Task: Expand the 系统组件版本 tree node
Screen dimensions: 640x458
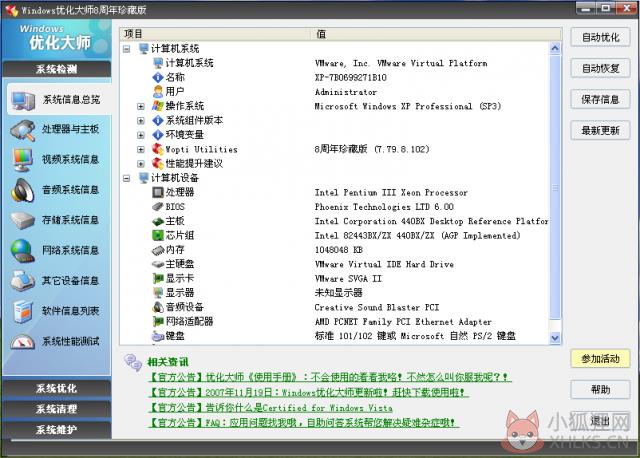Action: (x=141, y=121)
